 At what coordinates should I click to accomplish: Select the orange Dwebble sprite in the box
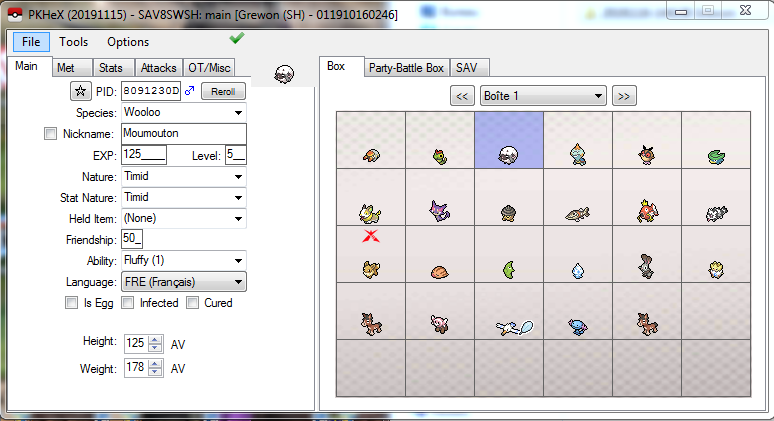coord(371,156)
